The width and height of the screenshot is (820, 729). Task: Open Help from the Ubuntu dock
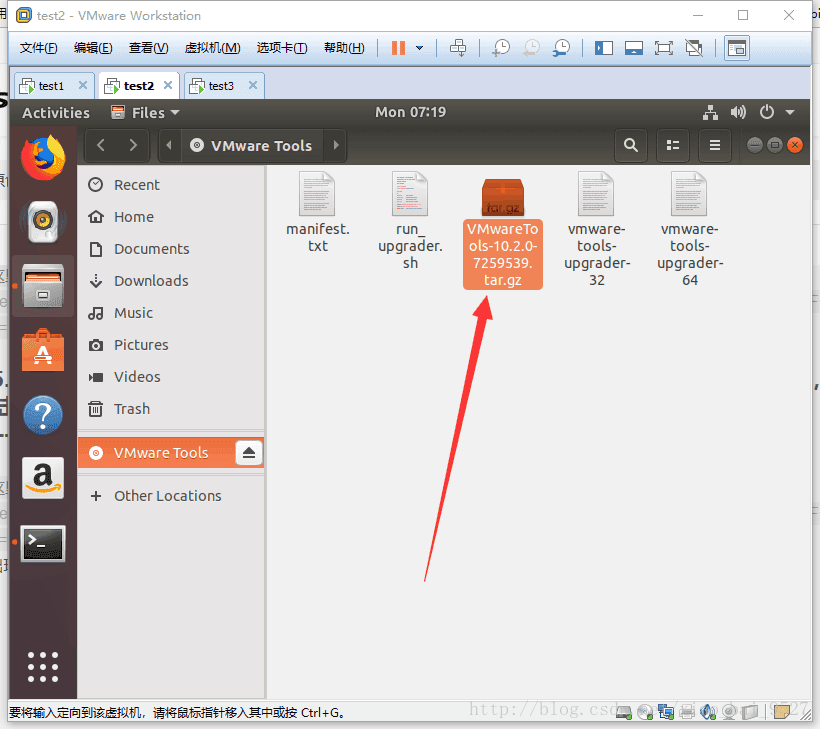43,415
